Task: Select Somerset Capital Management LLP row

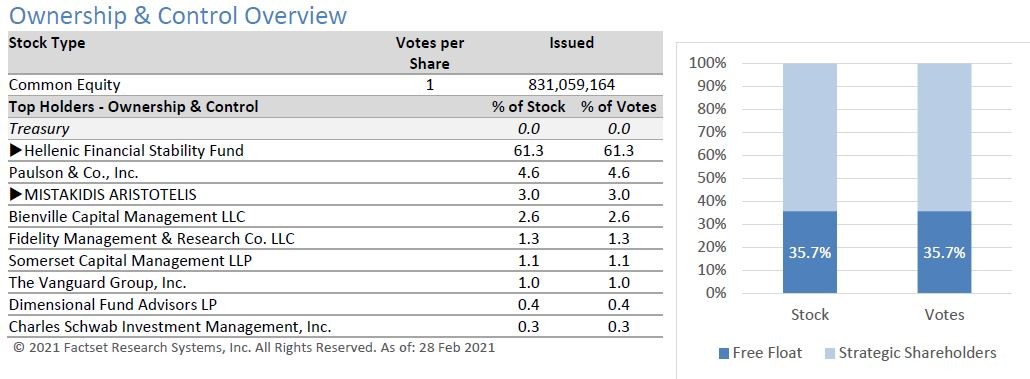Action: 335,261
